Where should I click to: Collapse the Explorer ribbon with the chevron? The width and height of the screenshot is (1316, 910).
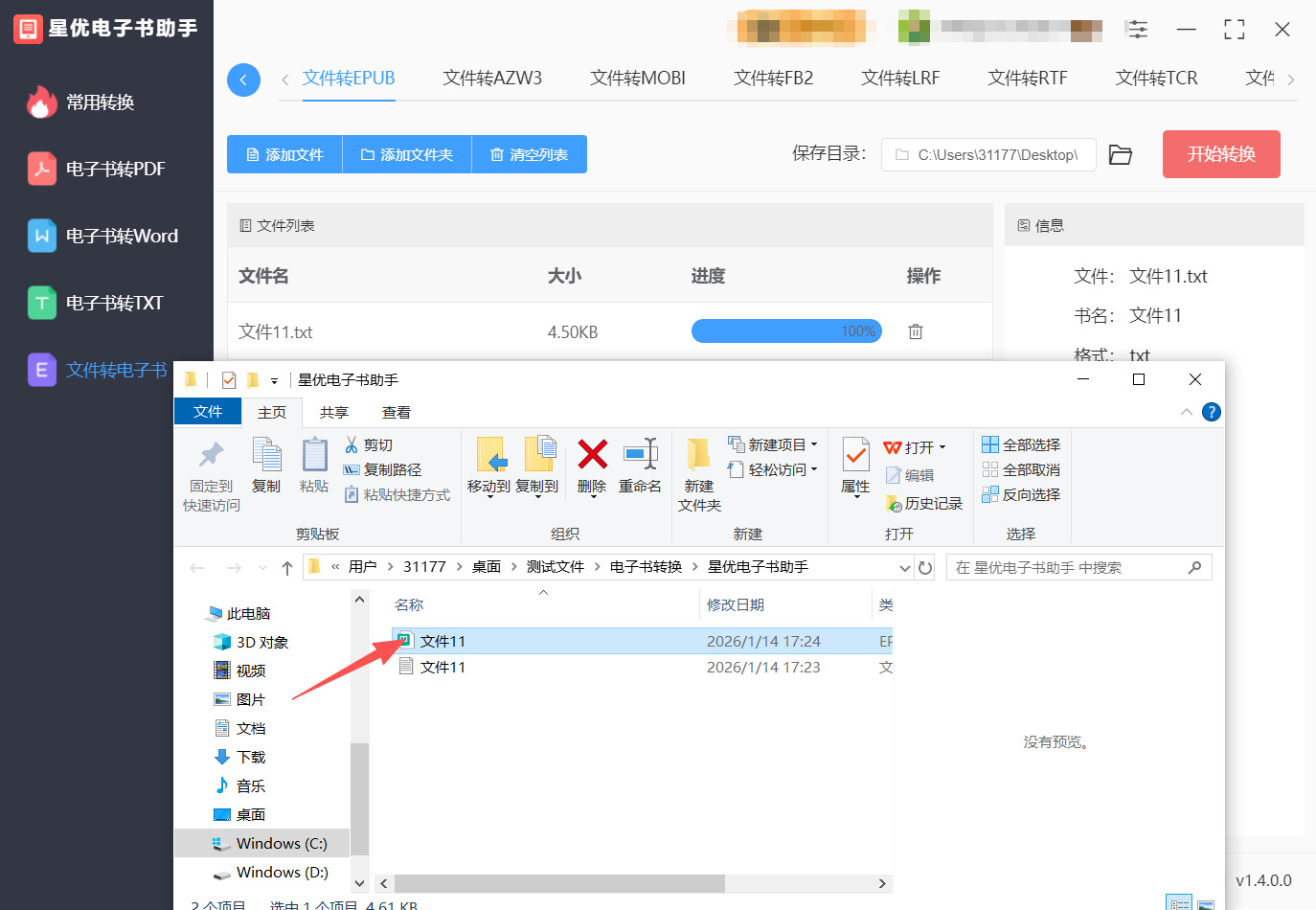(x=1187, y=412)
